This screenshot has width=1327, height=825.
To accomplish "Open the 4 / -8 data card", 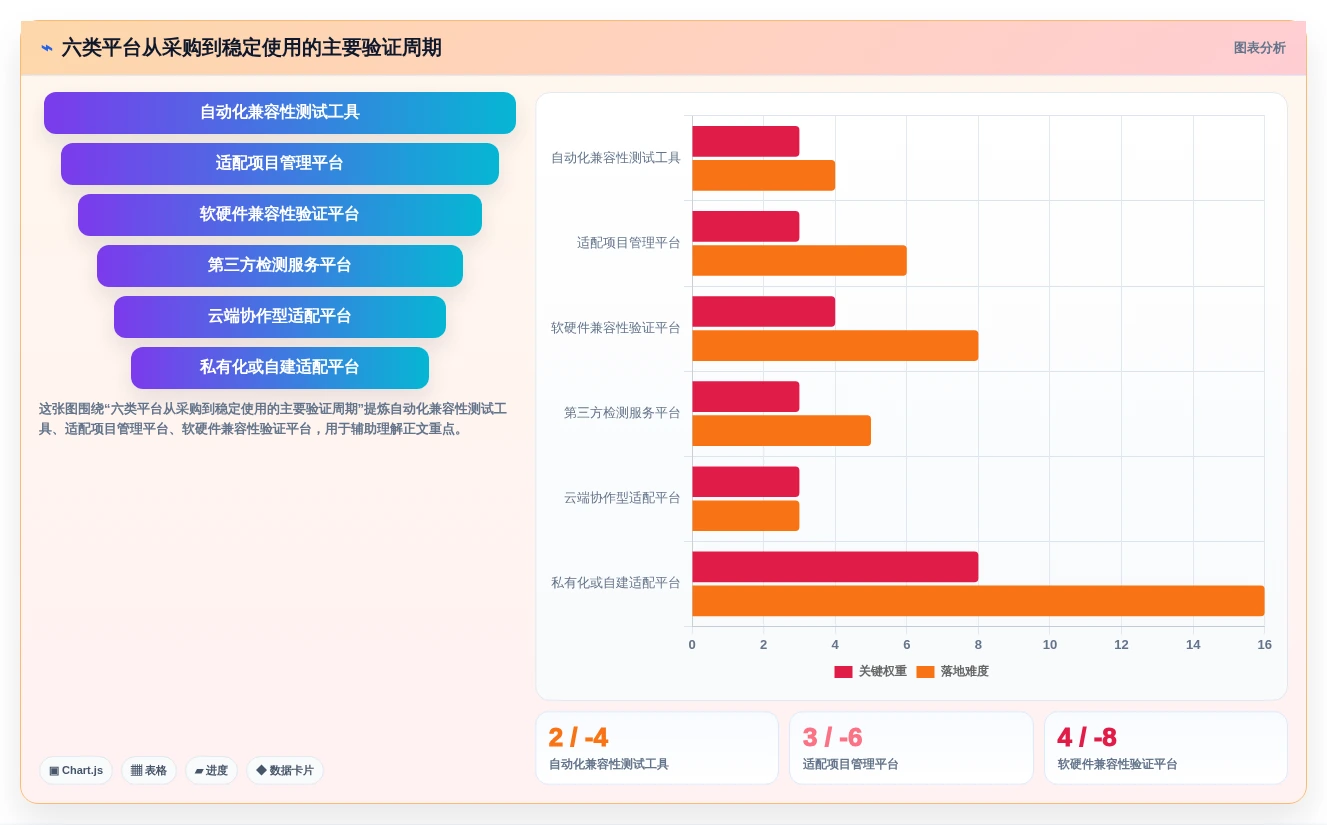I will pyautogui.click(x=1165, y=748).
